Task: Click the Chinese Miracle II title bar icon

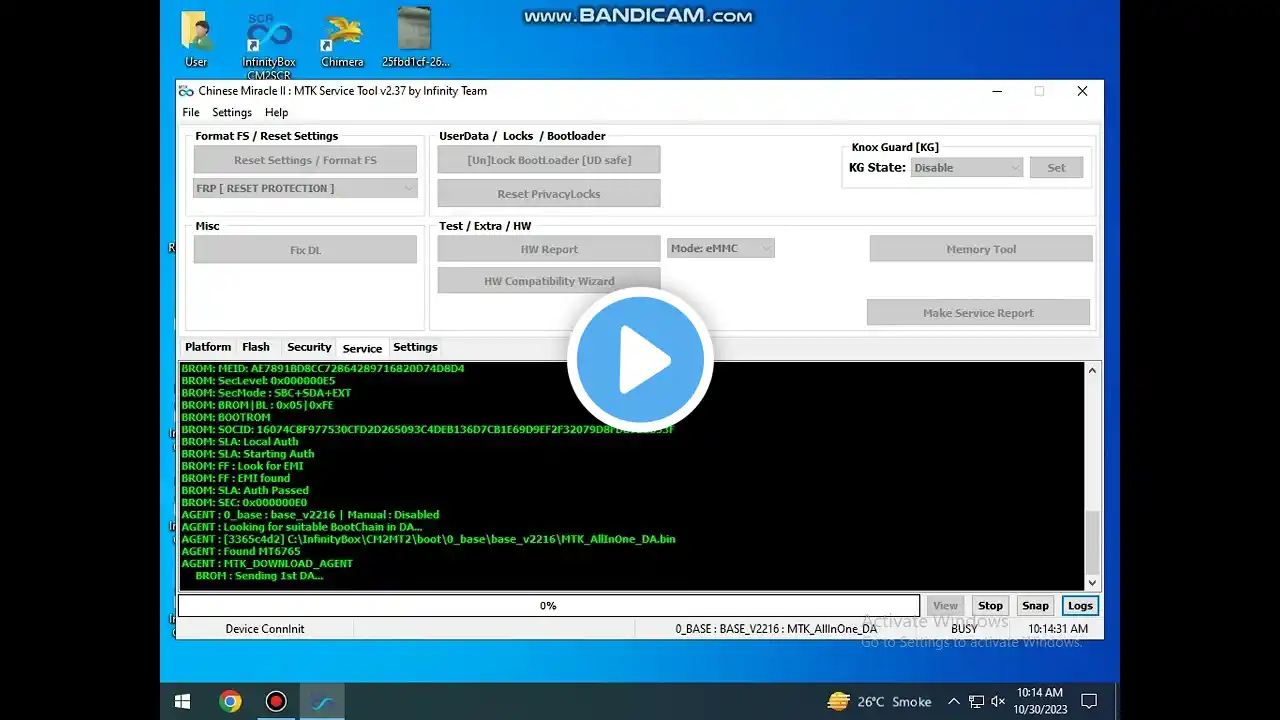Action: coord(186,91)
